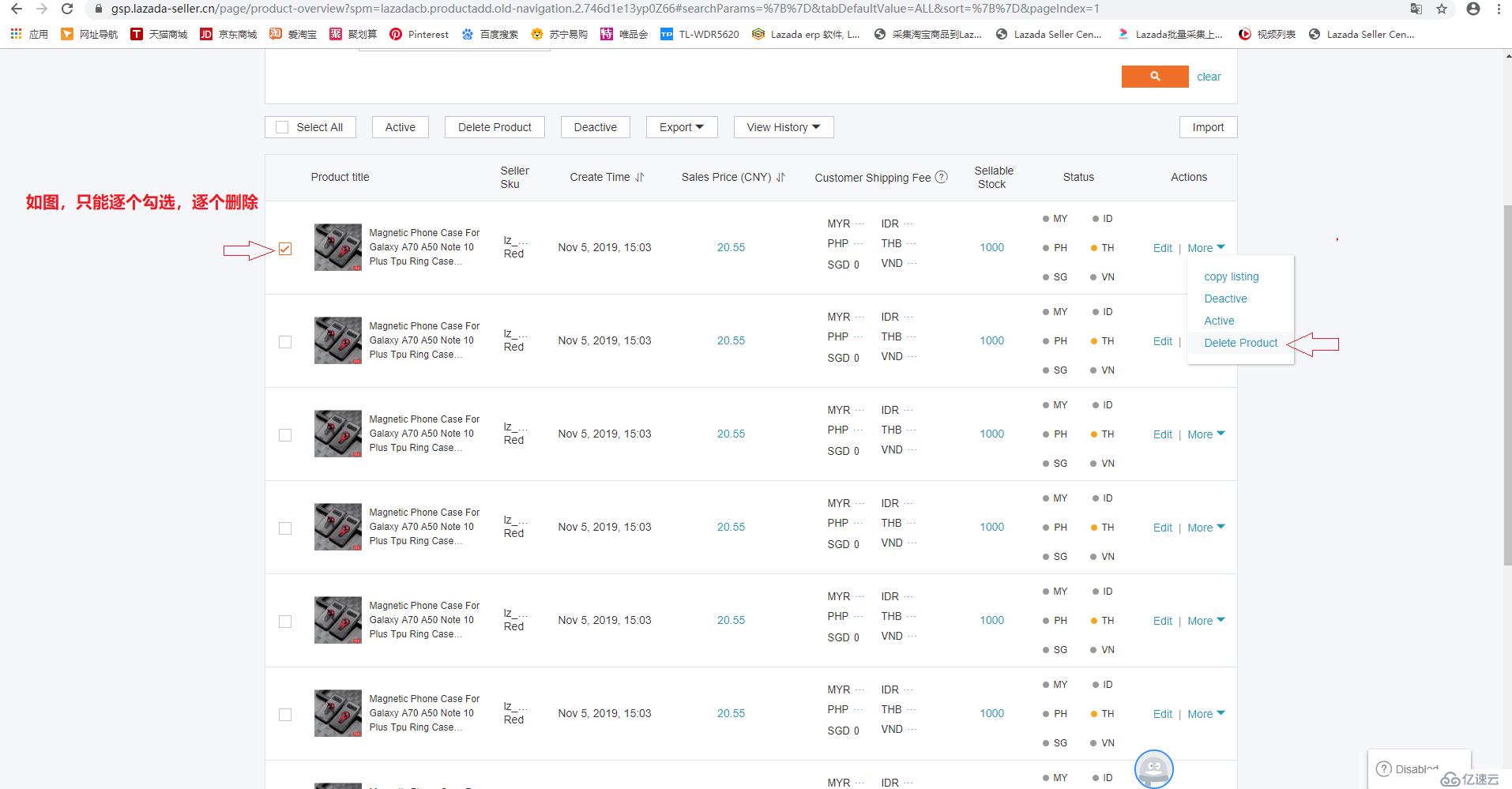1512x789 pixels.
Task: Open Chrome three-dot menu
Action: [1499, 9]
